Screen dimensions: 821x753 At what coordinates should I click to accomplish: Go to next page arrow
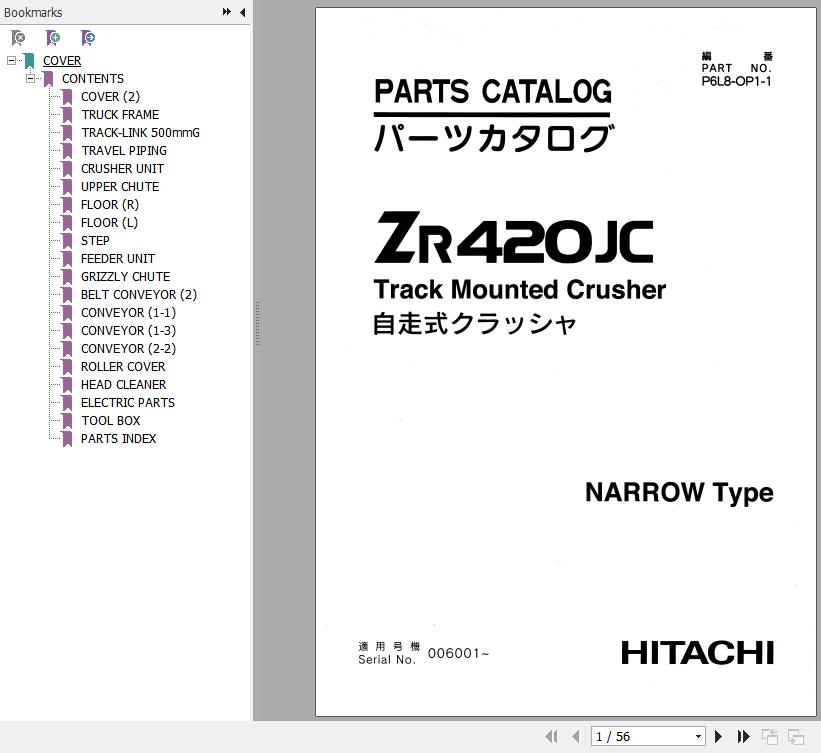[x=718, y=737]
